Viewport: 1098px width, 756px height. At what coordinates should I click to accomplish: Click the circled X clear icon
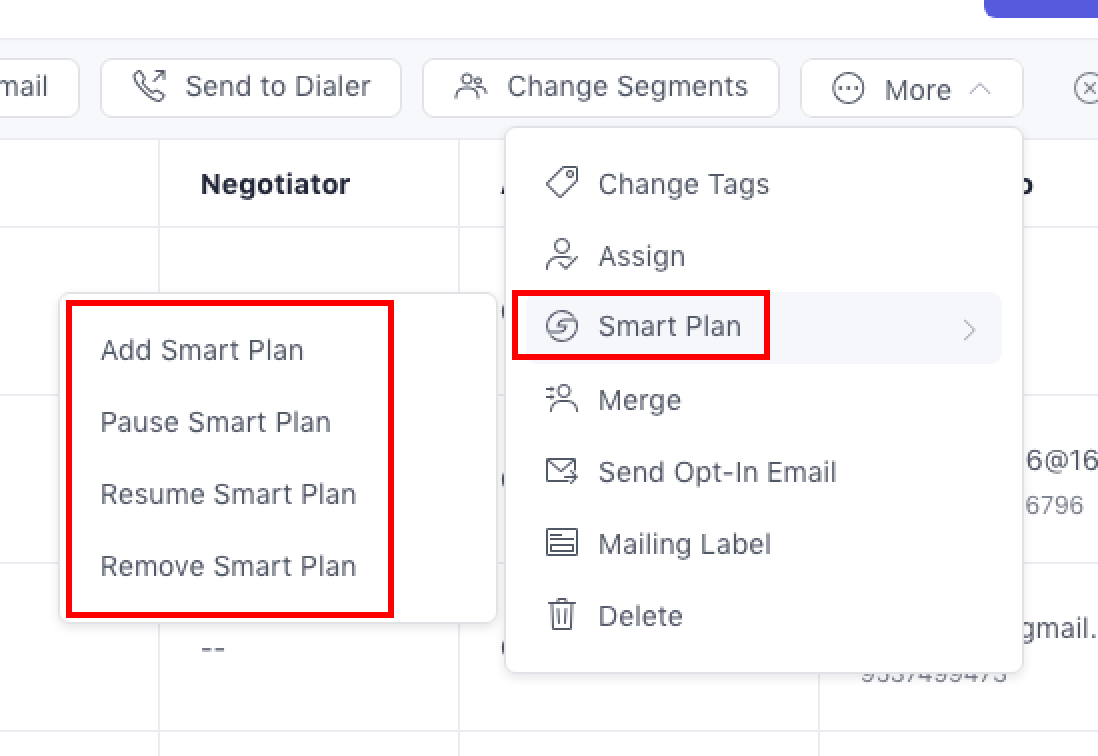coord(1085,89)
